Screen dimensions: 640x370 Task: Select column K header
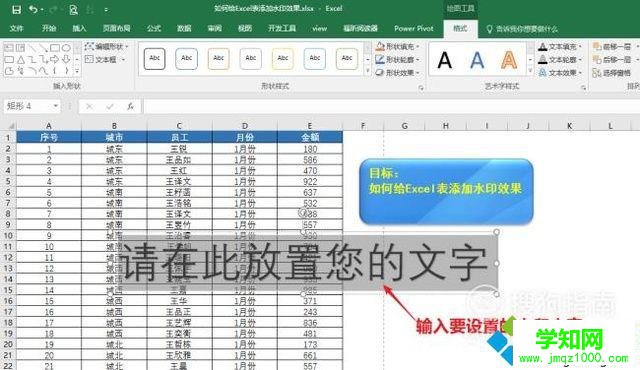[569, 126]
